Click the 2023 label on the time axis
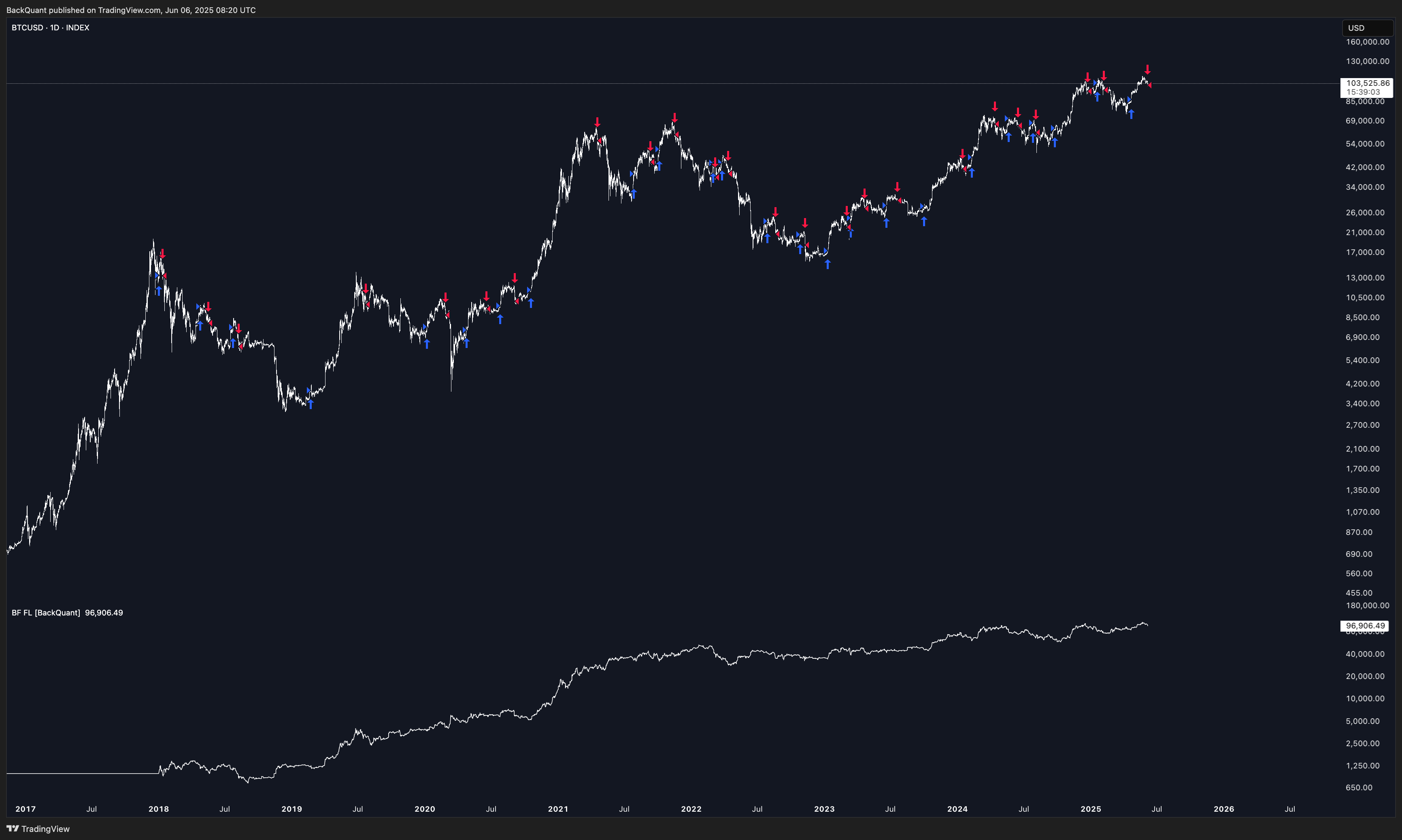1402x840 pixels. pos(824,809)
